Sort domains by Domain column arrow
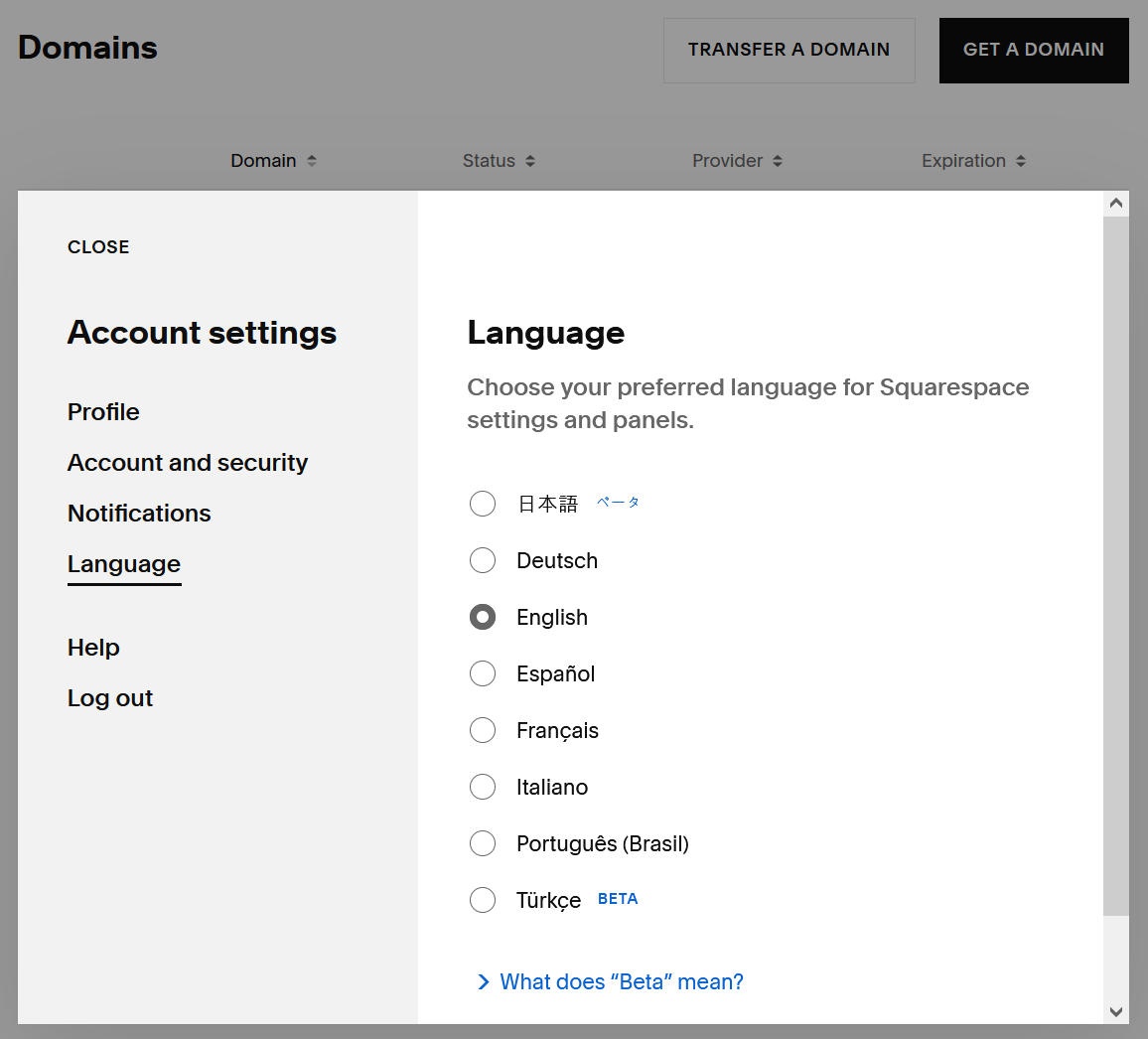Screen dimensions: 1148x1039 pos(312,161)
